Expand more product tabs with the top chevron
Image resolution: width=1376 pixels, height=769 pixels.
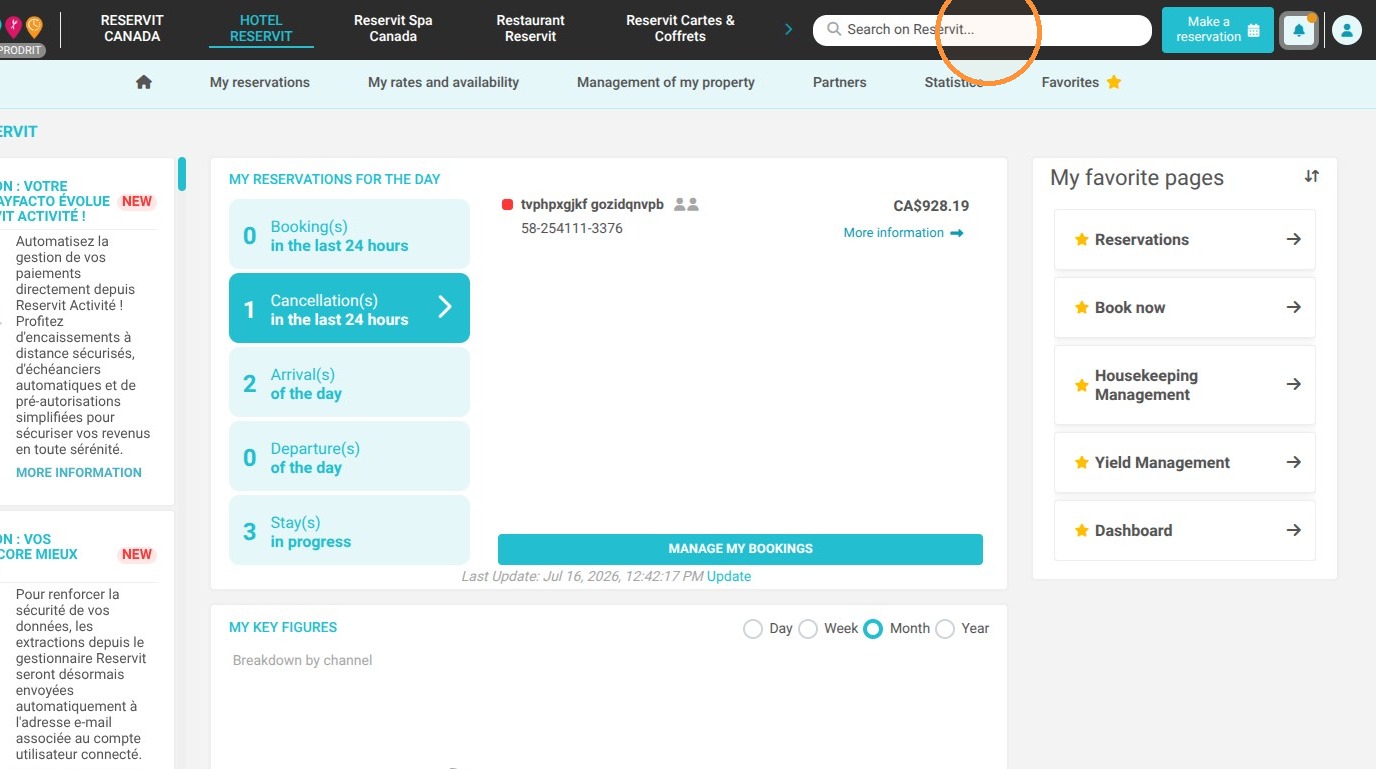788,29
